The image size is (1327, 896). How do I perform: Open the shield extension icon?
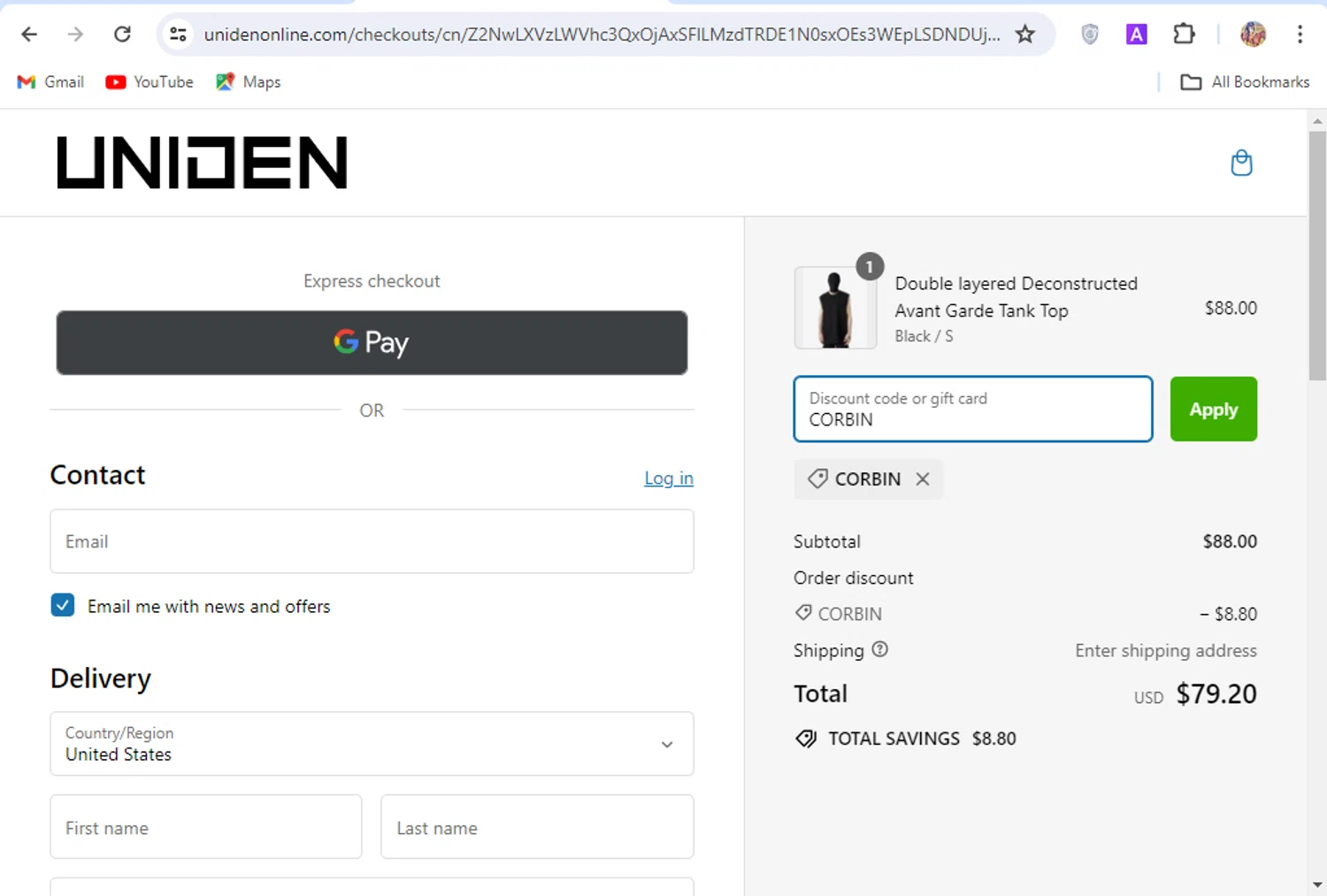1090,34
